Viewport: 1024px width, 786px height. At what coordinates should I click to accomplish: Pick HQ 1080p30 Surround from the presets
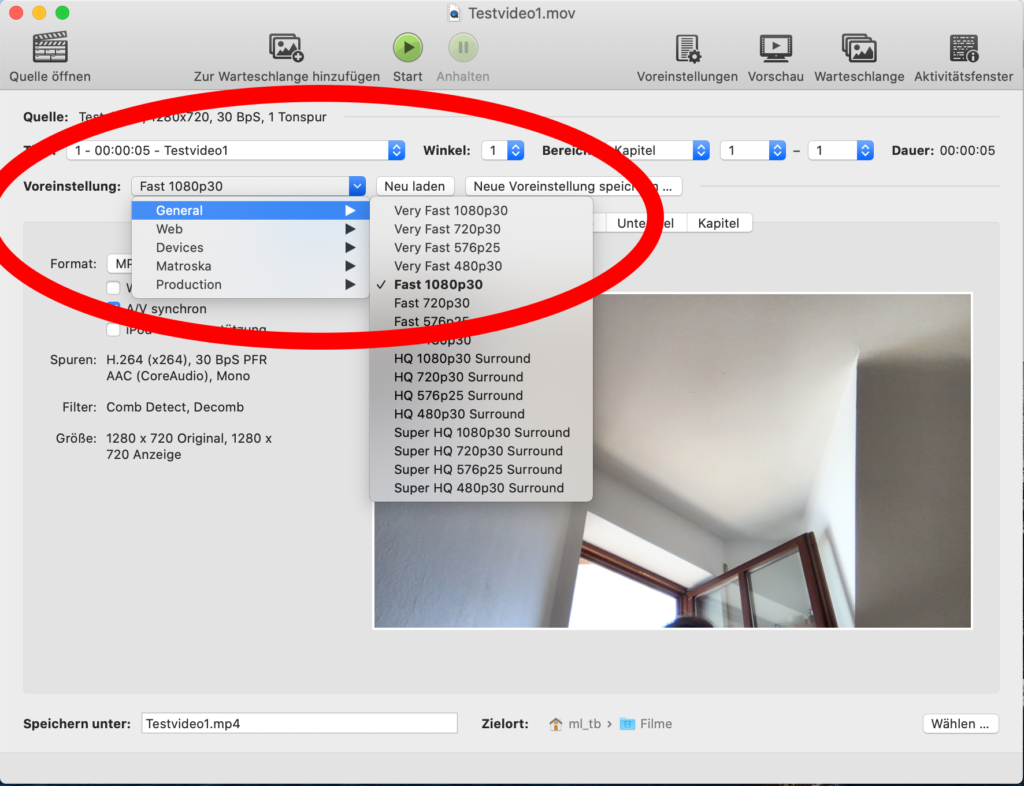462,358
